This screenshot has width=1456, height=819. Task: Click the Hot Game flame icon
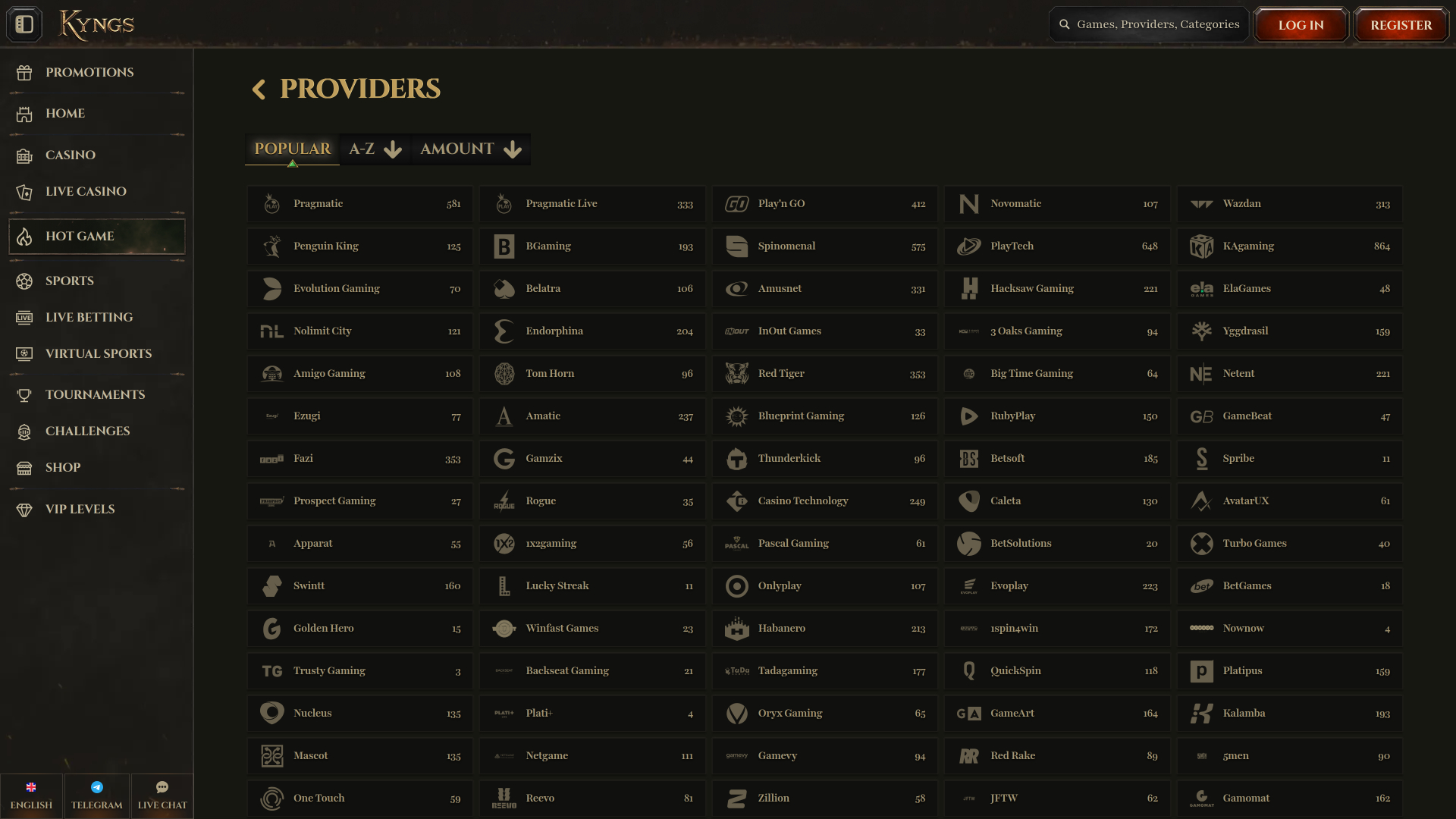[x=24, y=237]
